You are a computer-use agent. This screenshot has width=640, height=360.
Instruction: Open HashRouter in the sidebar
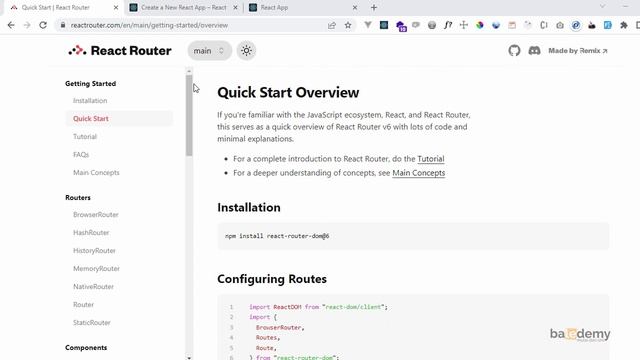point(91,233)
